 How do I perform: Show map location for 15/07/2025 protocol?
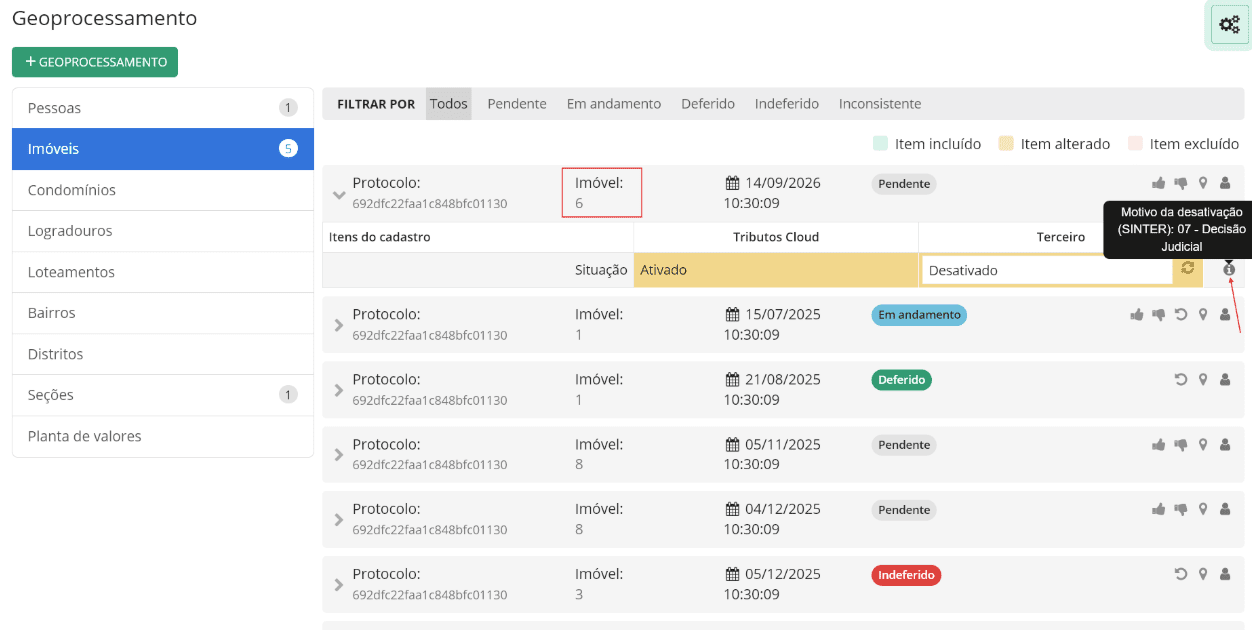(1203, 314)
